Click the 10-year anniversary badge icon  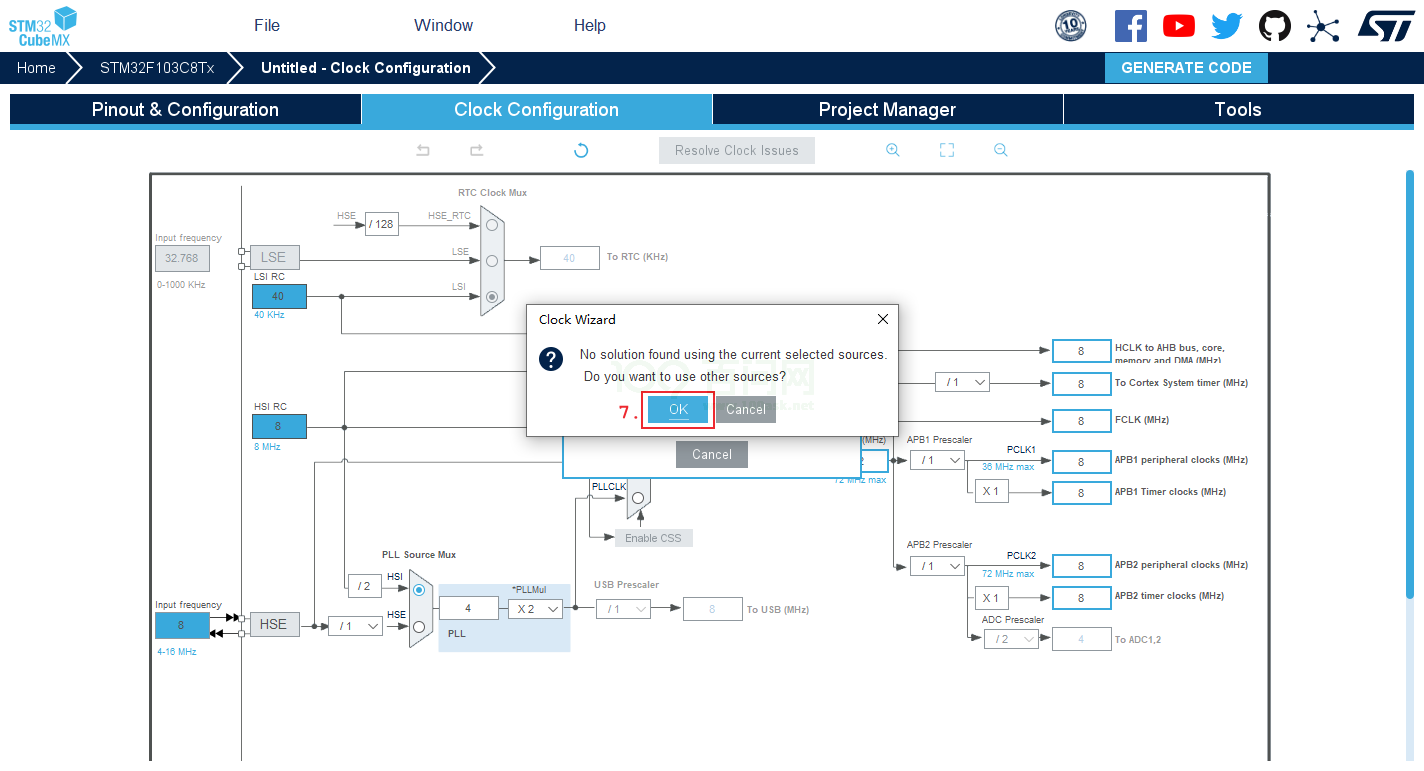pyautogui.click(x=1071, y=26)
